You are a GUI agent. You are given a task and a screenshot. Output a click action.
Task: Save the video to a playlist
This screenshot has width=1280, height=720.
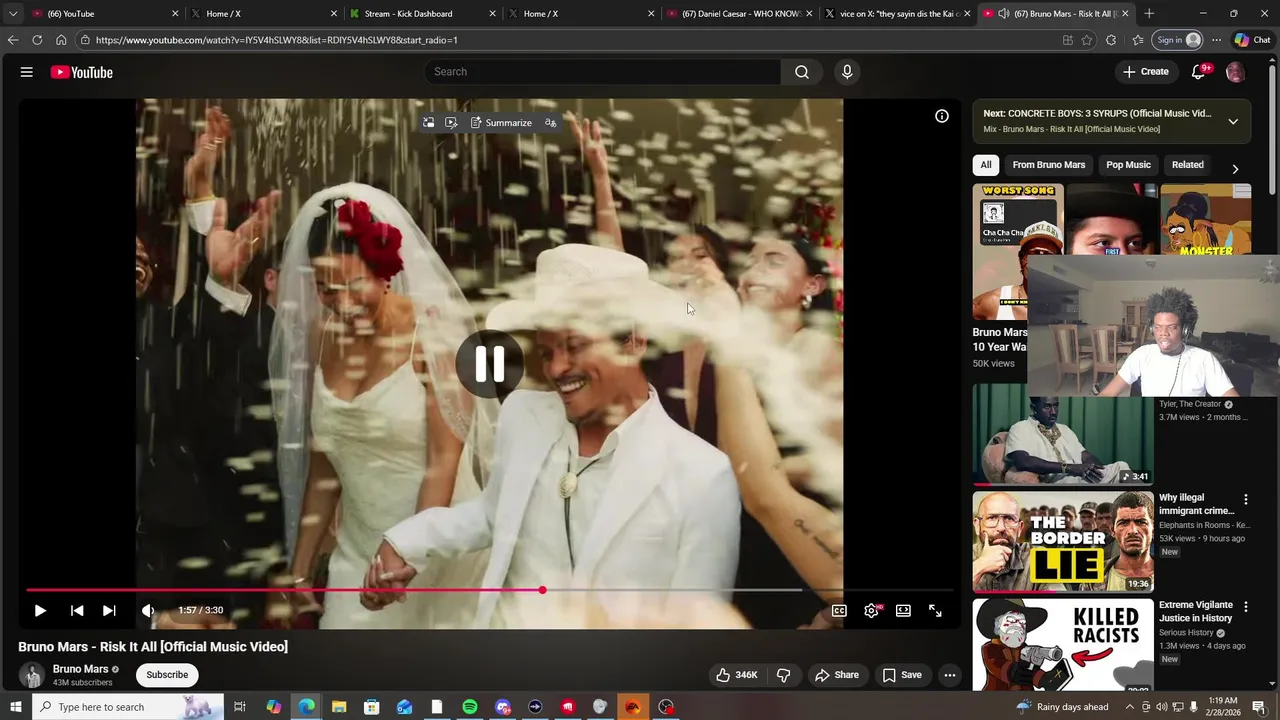point(902,675)
